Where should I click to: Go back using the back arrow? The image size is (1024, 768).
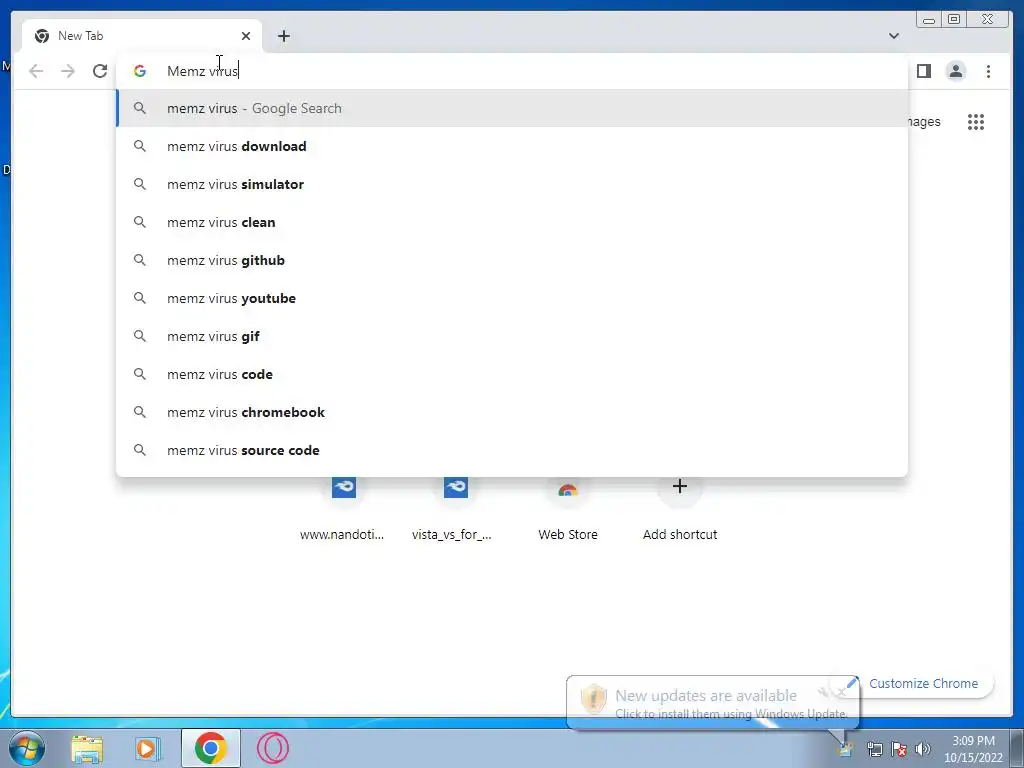pyautogui.click(x=36, y=71)
